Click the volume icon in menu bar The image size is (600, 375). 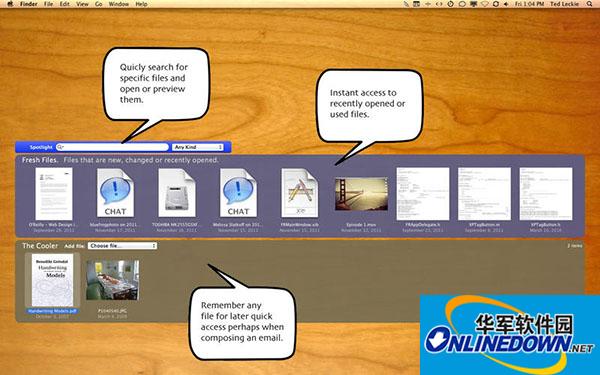(506, 4)
